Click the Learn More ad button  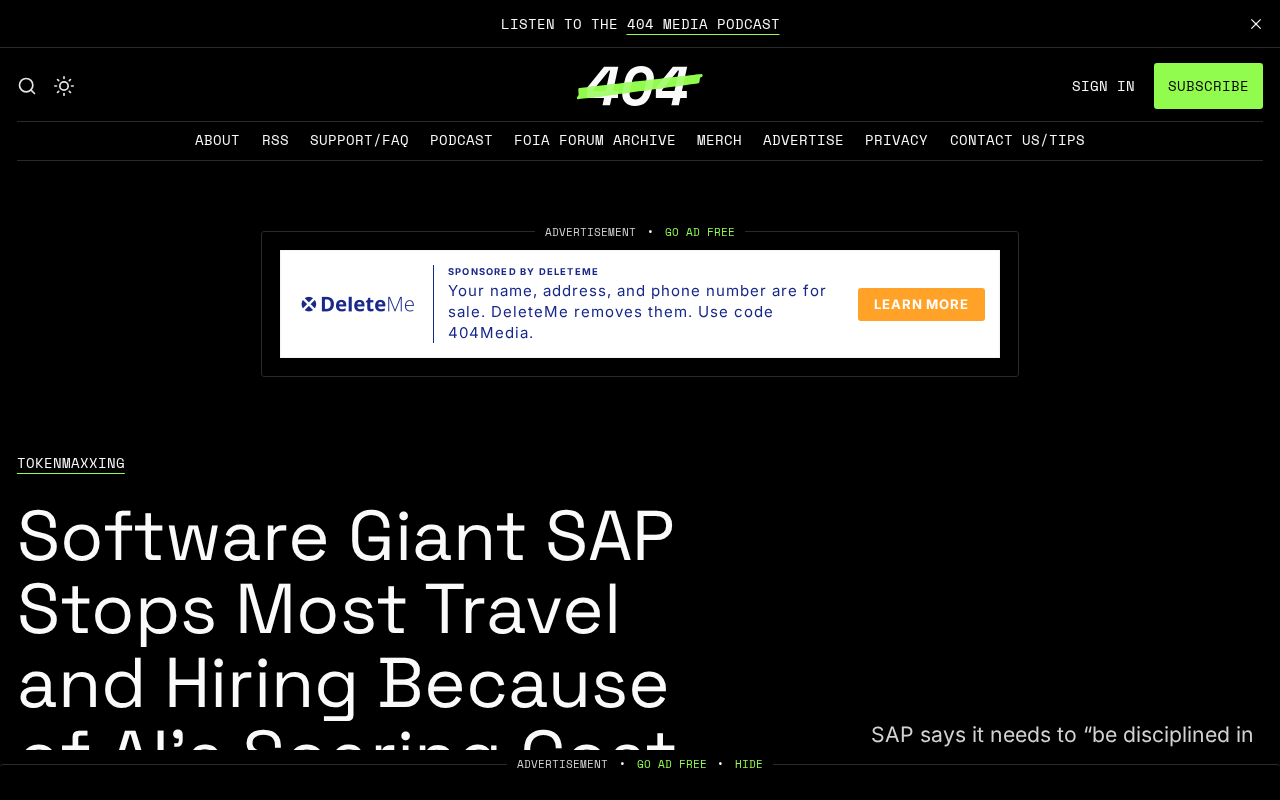point(921,304)
